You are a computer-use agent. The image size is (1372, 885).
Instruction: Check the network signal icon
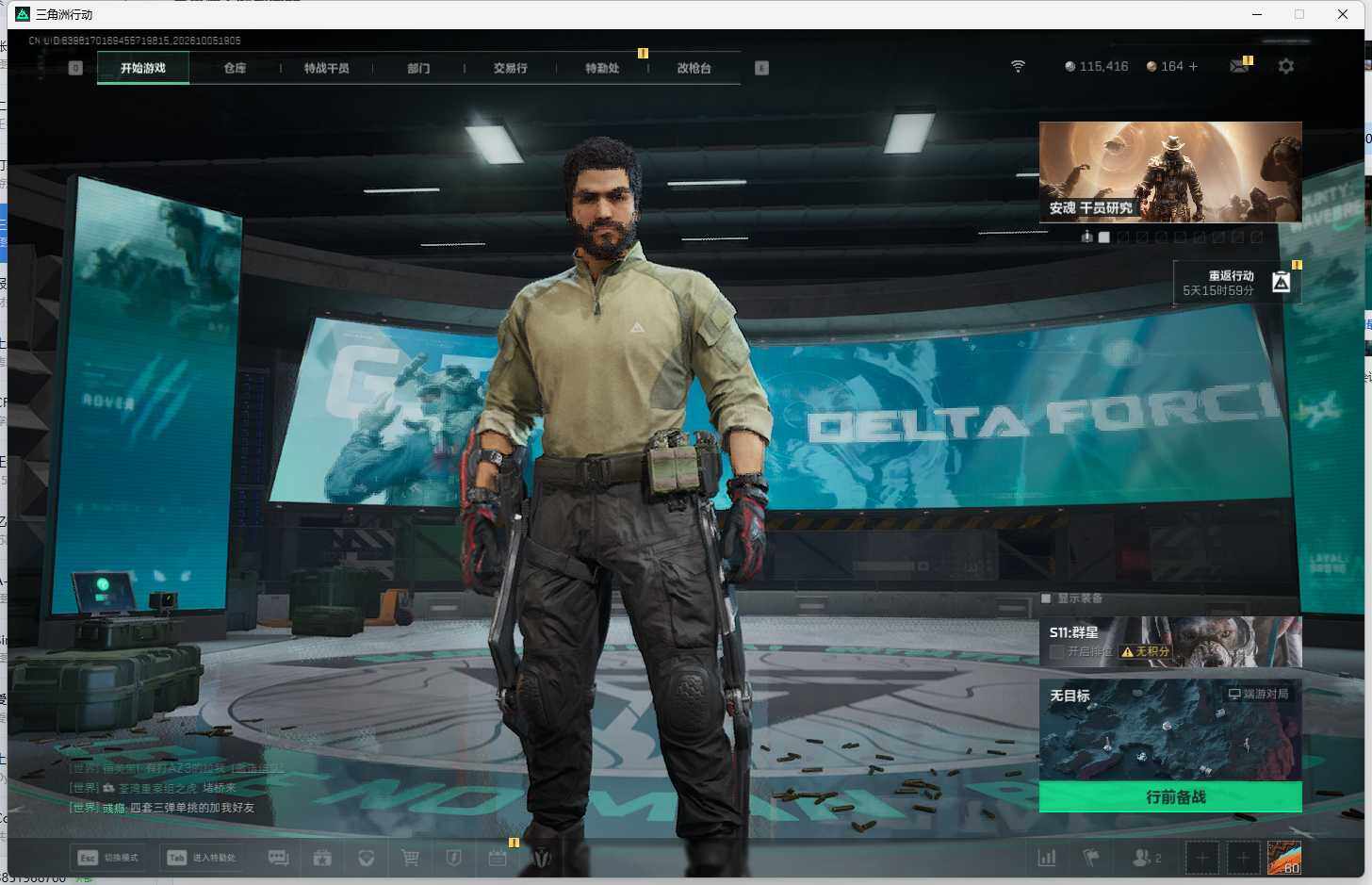[x=1018, y=66]
